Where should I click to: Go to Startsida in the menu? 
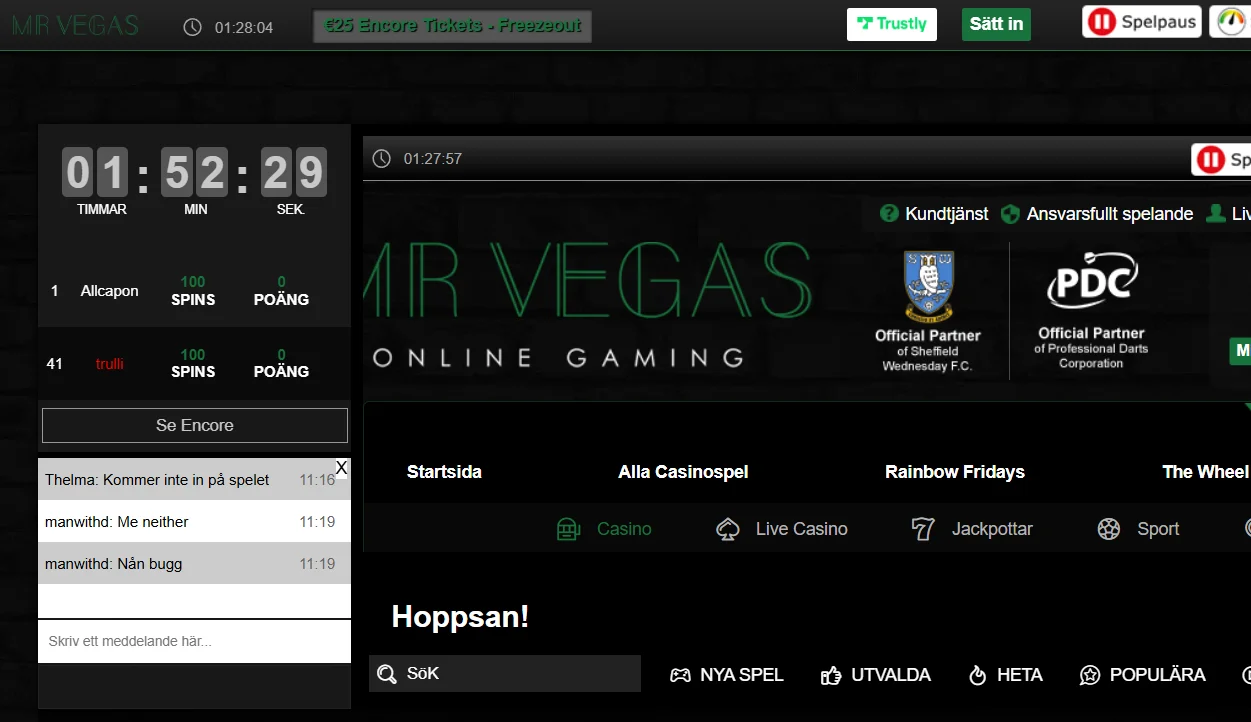click(444, 472)
